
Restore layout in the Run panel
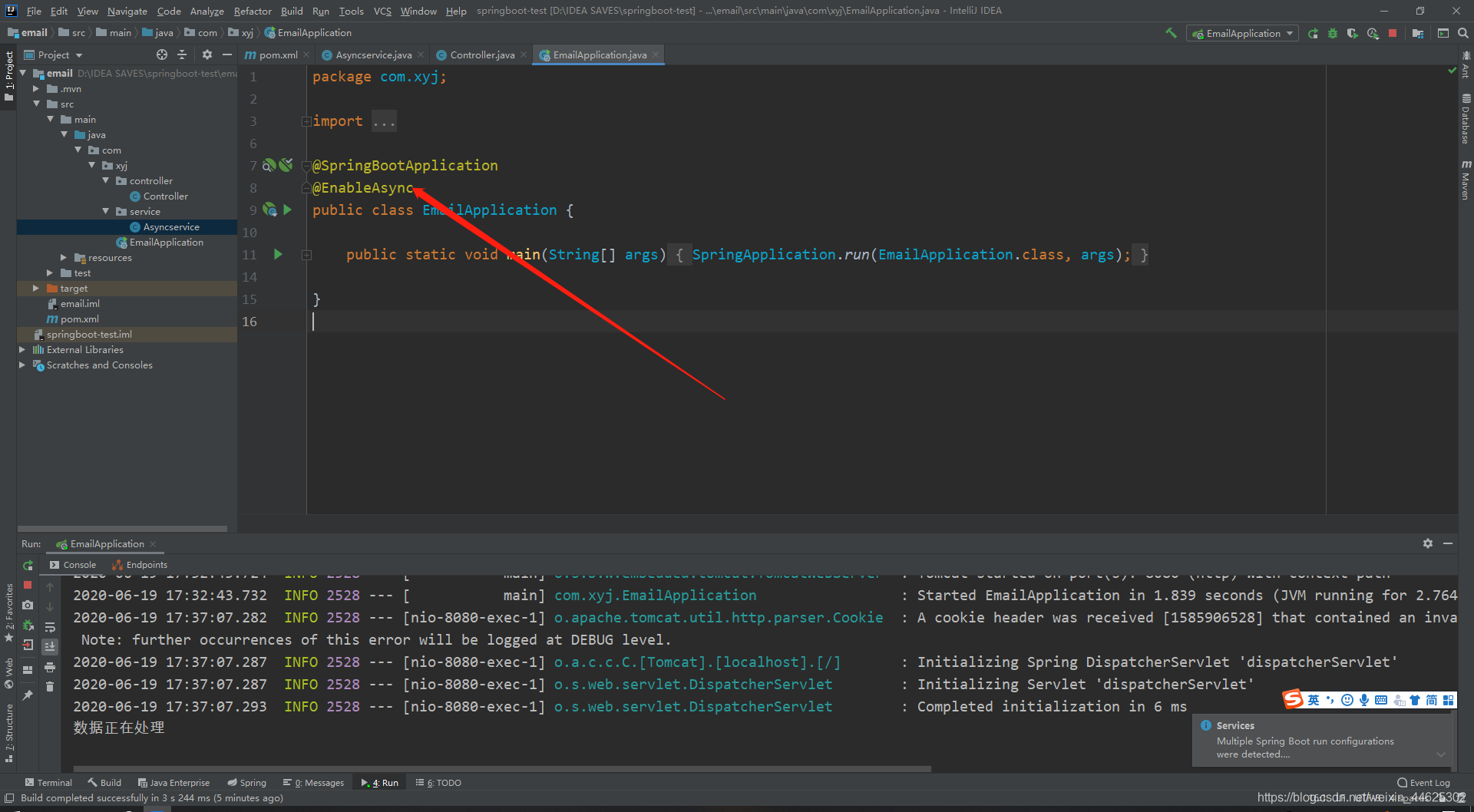click(x=28, y=669)
